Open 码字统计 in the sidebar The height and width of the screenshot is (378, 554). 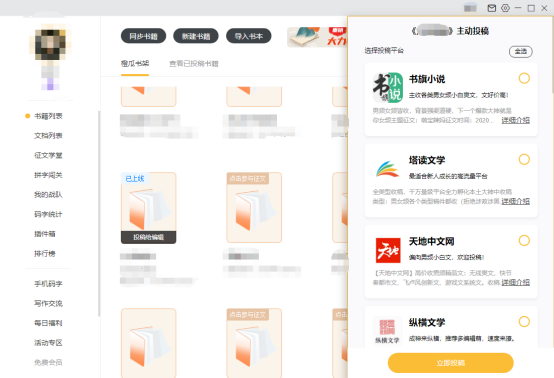48,214
